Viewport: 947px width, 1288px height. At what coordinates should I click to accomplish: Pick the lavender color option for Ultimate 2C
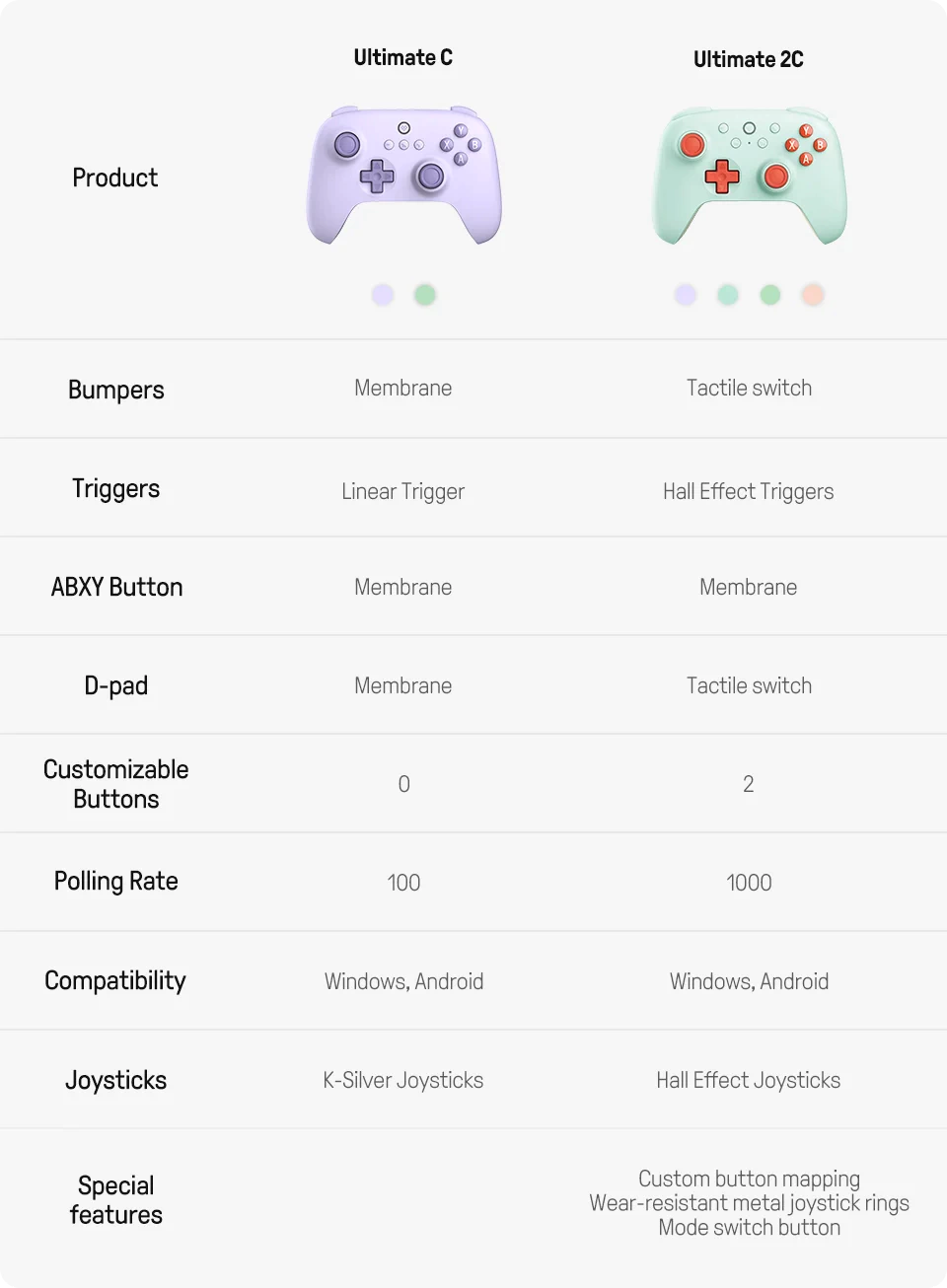click(686, 295)
